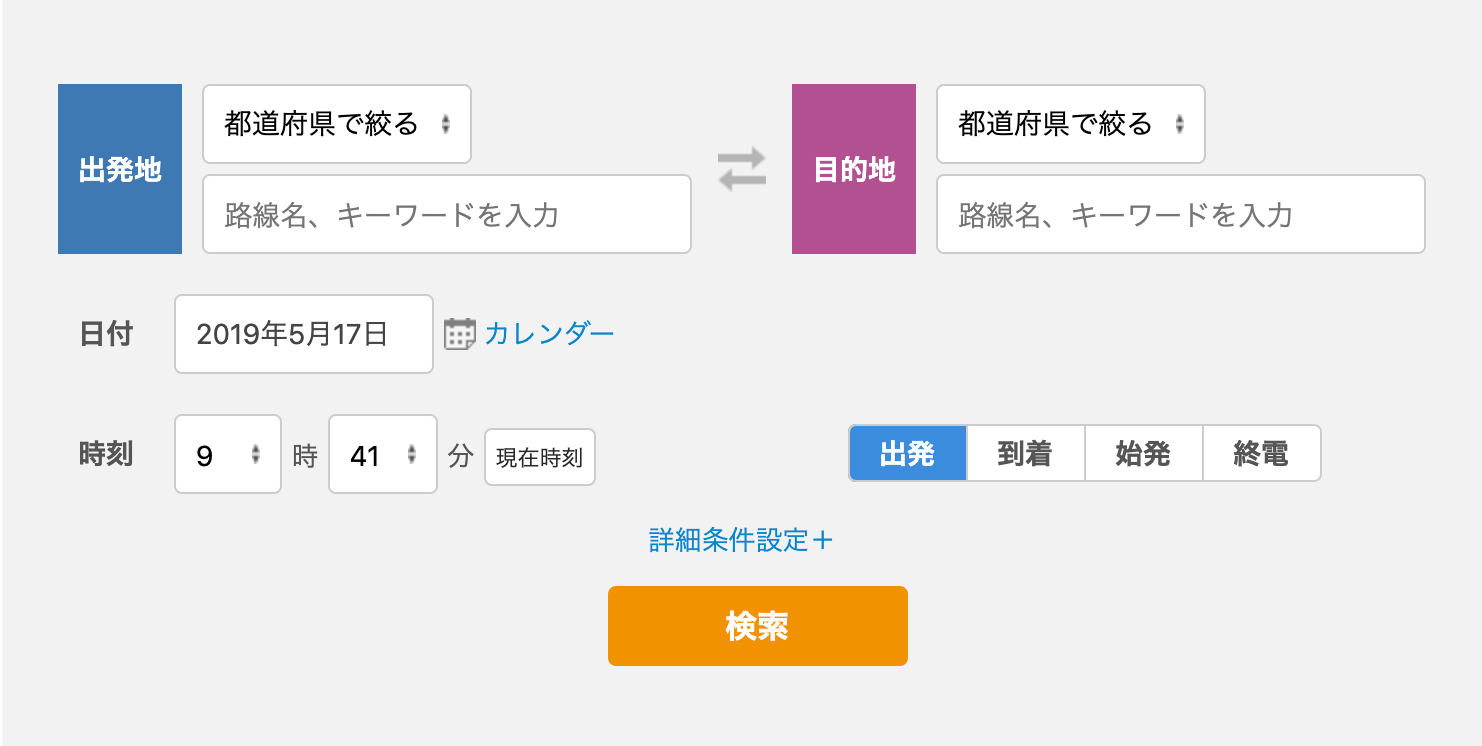Select the 到着 arrival option

[x=1024, y=453]
